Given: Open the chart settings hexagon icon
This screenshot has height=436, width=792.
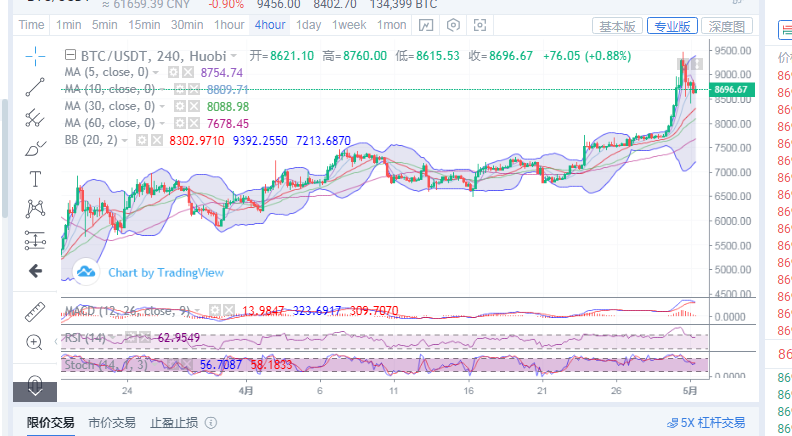Looking at the screenshot, I should [455, 24].
